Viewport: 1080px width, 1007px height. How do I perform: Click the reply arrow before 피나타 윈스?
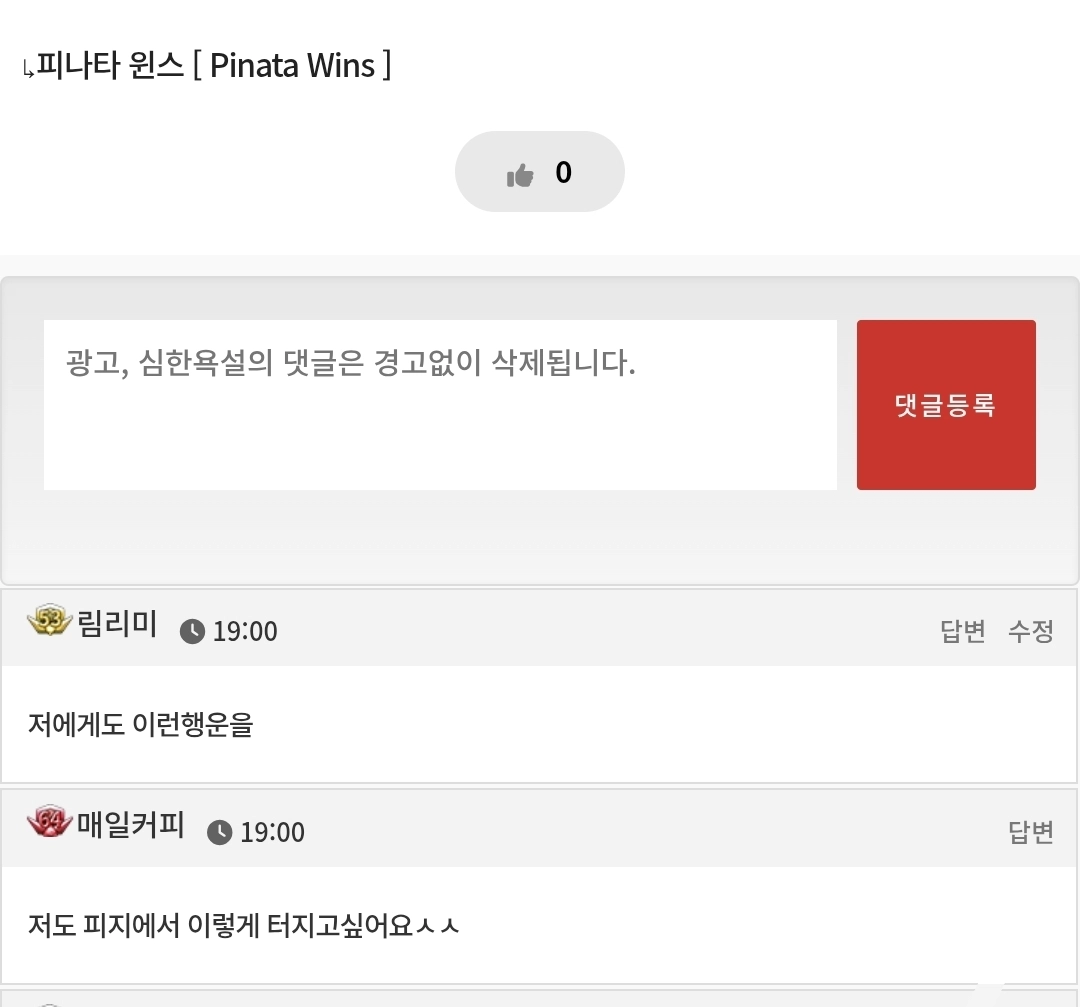(x=28, y=70)
